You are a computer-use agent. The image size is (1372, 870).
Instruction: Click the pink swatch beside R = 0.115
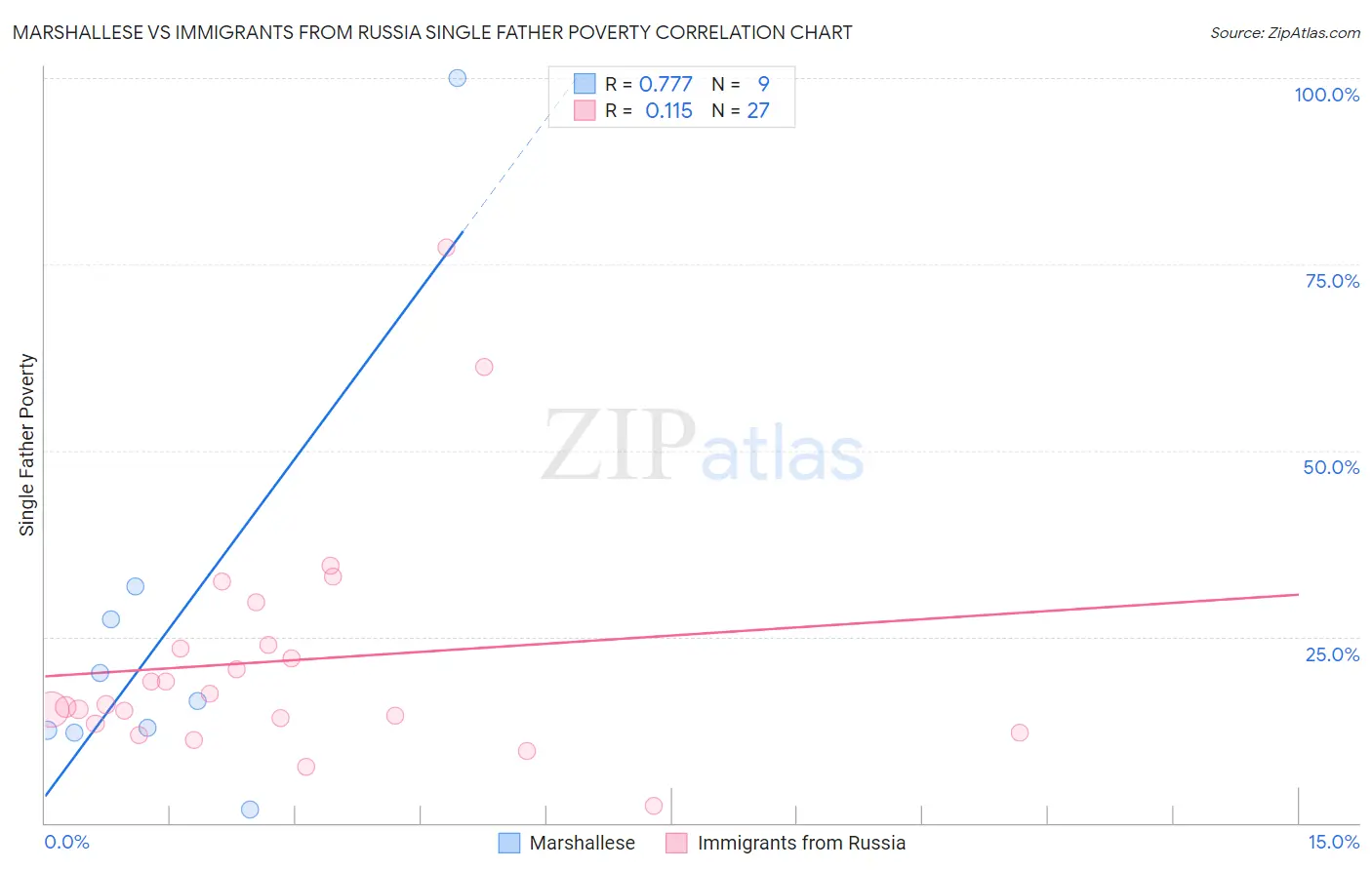(585, 110)
